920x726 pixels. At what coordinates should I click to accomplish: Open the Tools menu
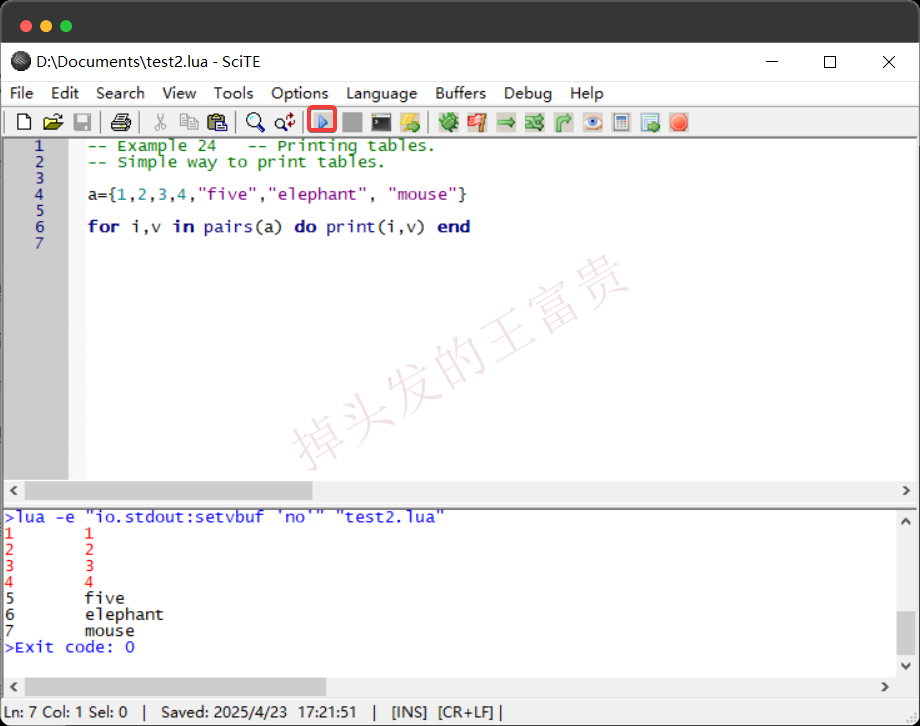tap(233, 93)
